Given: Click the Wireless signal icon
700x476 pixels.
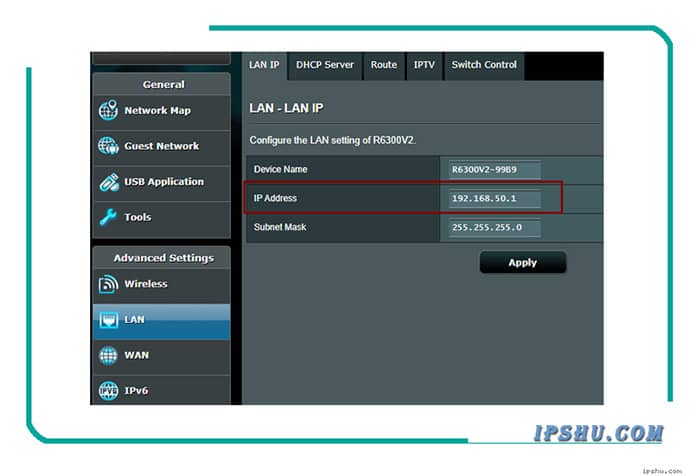Looking at the screenshot, I should 108,284.
